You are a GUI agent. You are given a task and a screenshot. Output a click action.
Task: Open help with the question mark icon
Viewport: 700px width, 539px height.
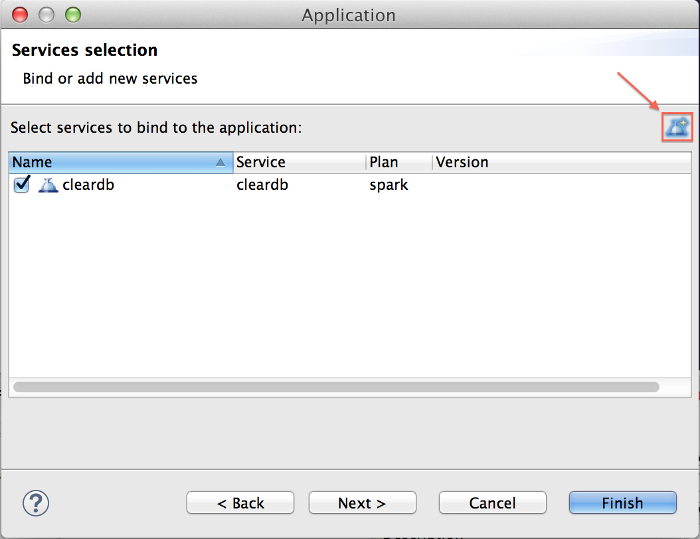[x=36, y=502]
